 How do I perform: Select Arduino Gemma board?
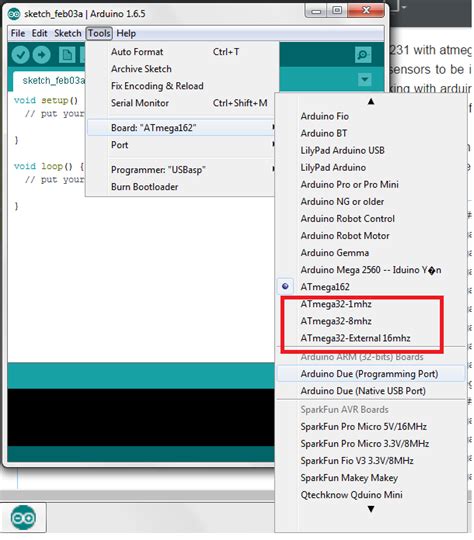point(371,253)
